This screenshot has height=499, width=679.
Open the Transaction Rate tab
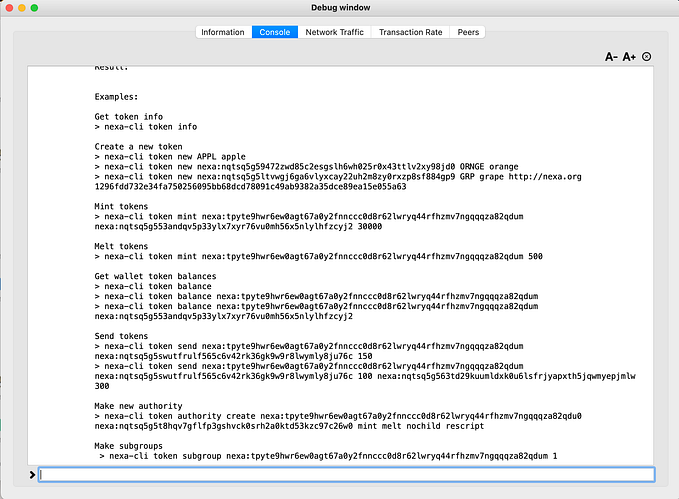click(x=410, y=32)
